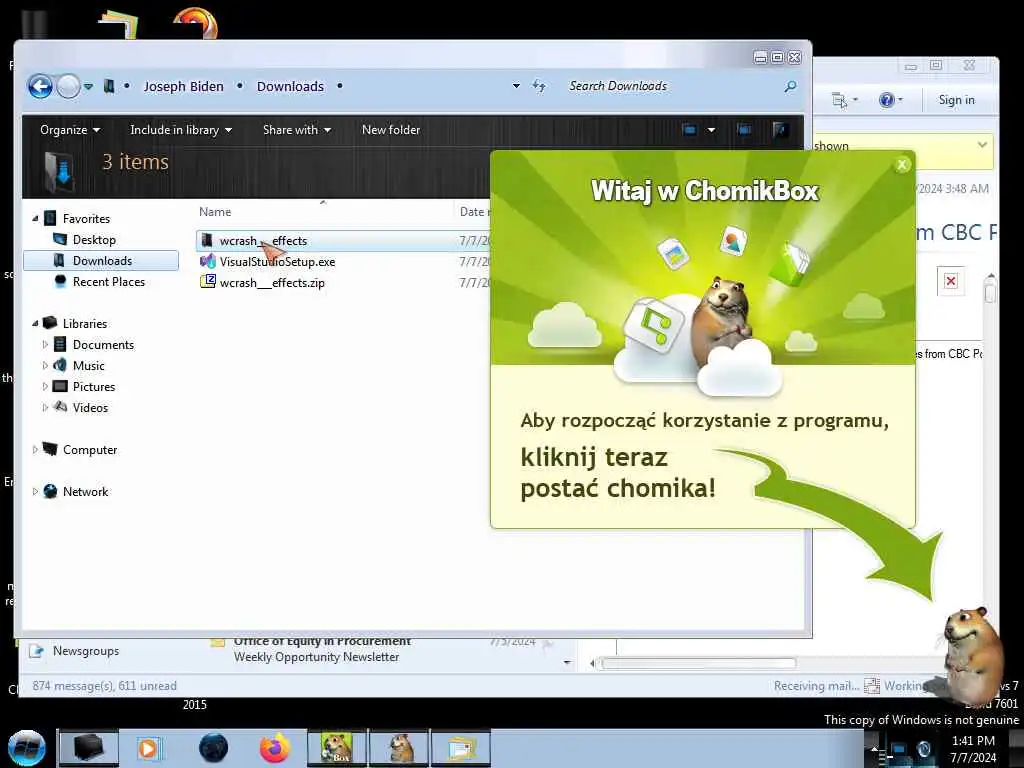Screen dimensions: 1024x768
Task: Click the wcrash__effects.zip archive icon
Action: [208, 281]
